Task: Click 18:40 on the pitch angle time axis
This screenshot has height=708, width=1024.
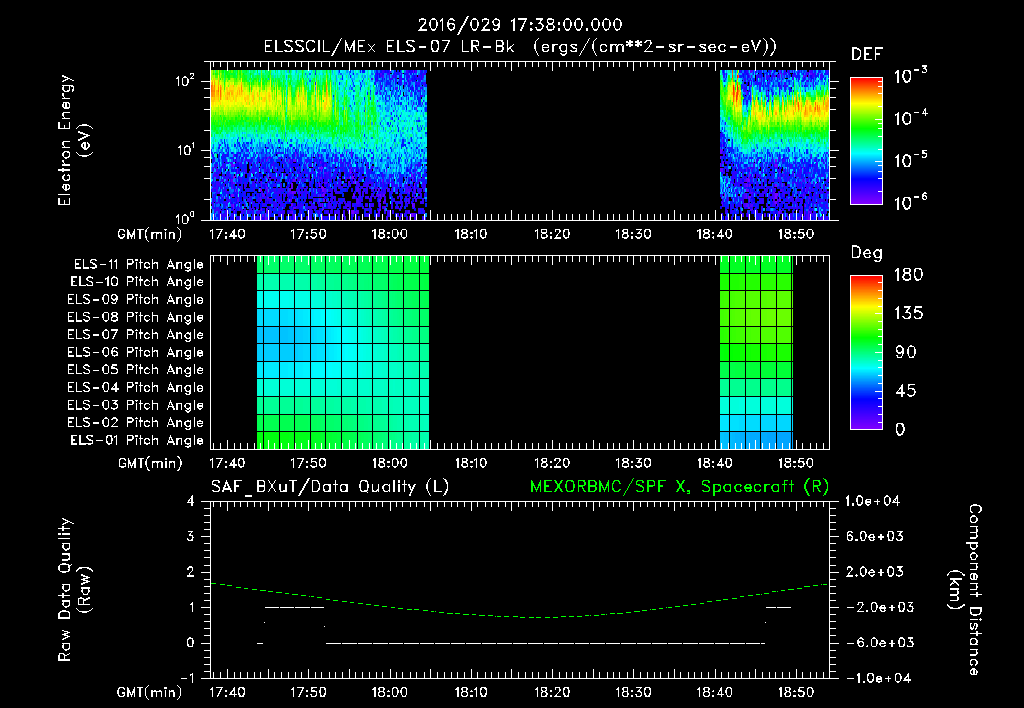Action: 714,463
